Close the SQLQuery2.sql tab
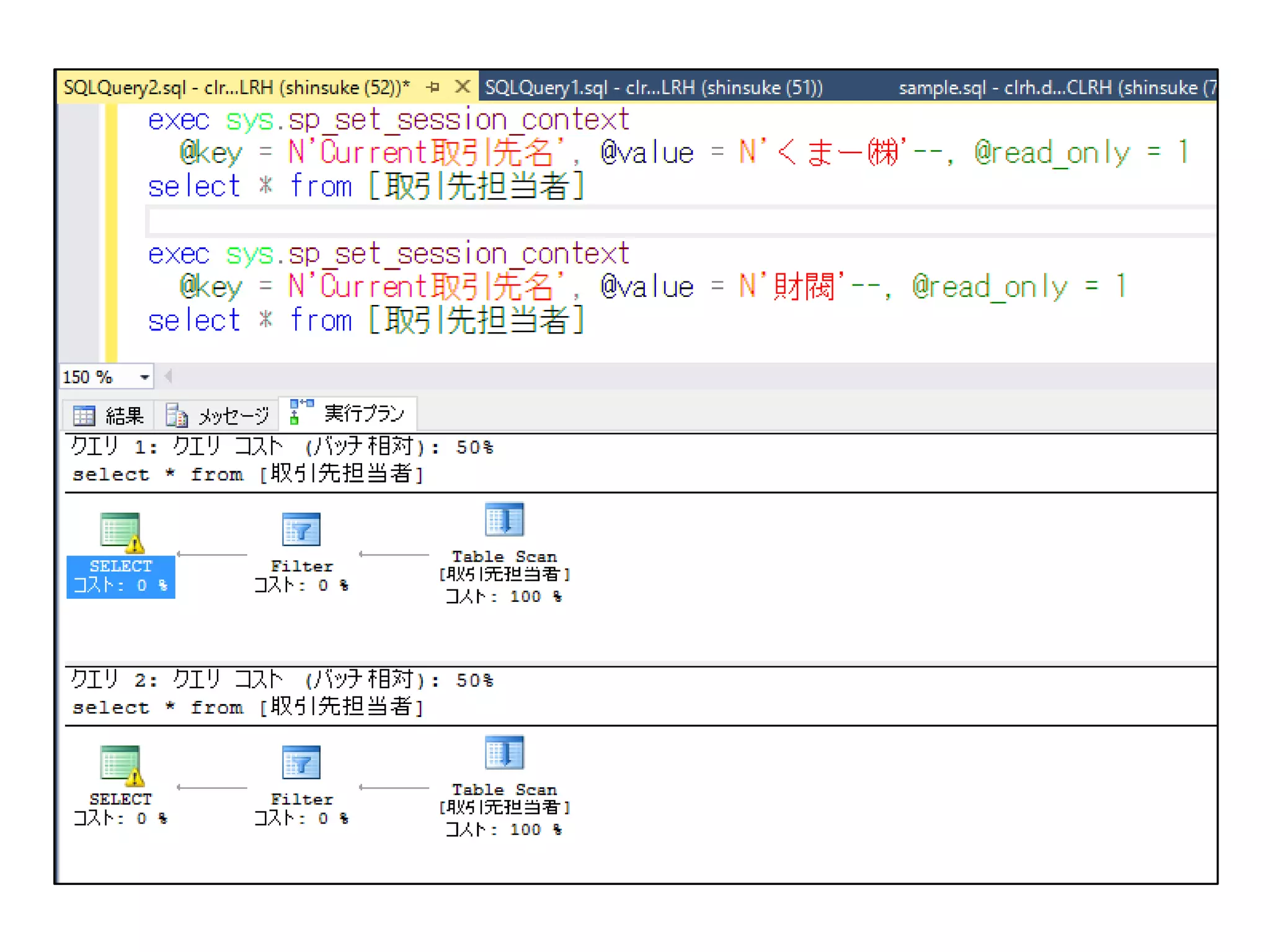This screenshot has height=952, width=1270. [x=462, y=87]
